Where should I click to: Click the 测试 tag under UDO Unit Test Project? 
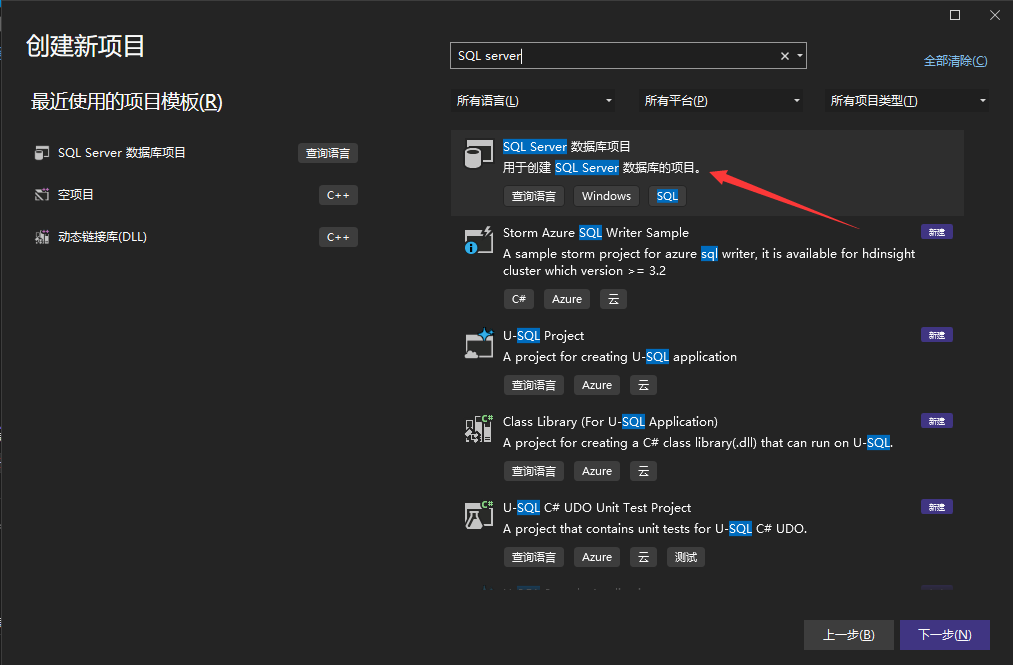click(x=685, y=557)
